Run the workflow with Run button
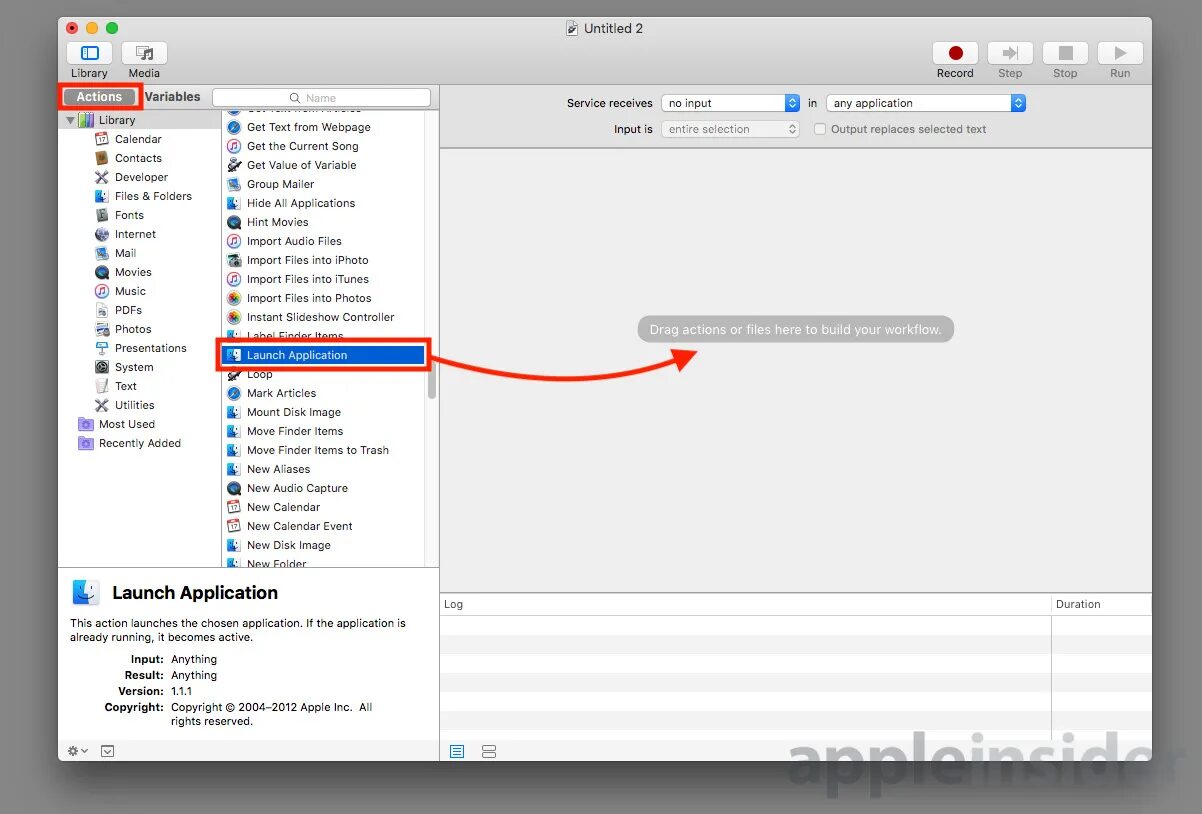This screenshot has height=814, width=1202. [x=1120, y=53]
